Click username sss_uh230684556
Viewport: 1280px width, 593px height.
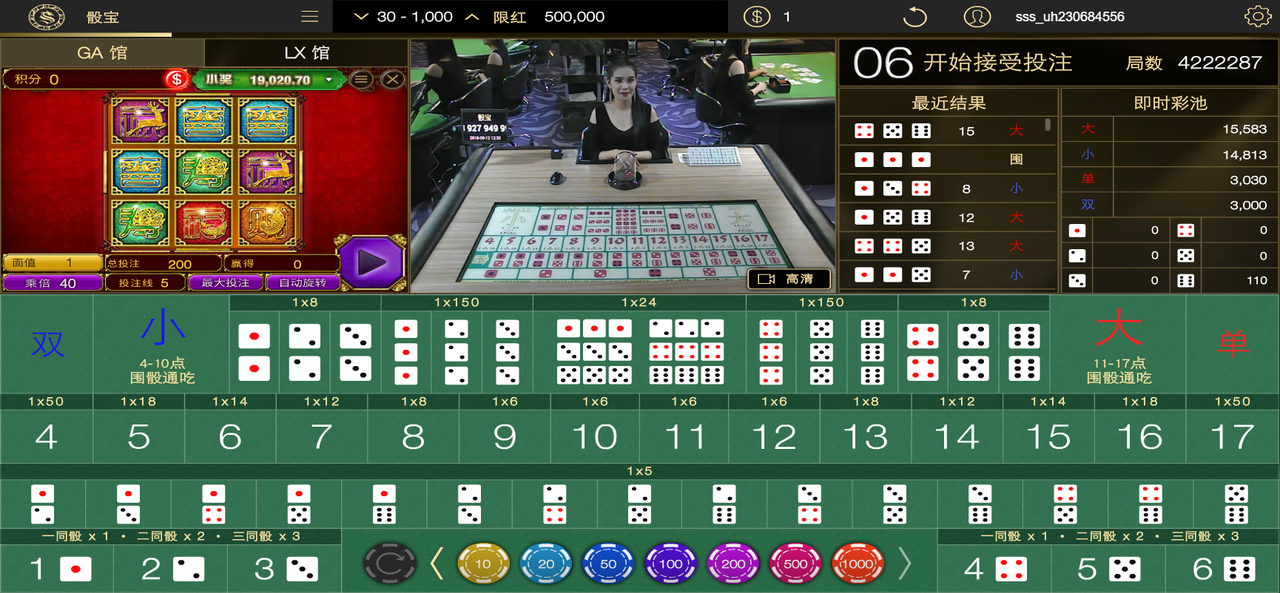(x=1069, y=17)
